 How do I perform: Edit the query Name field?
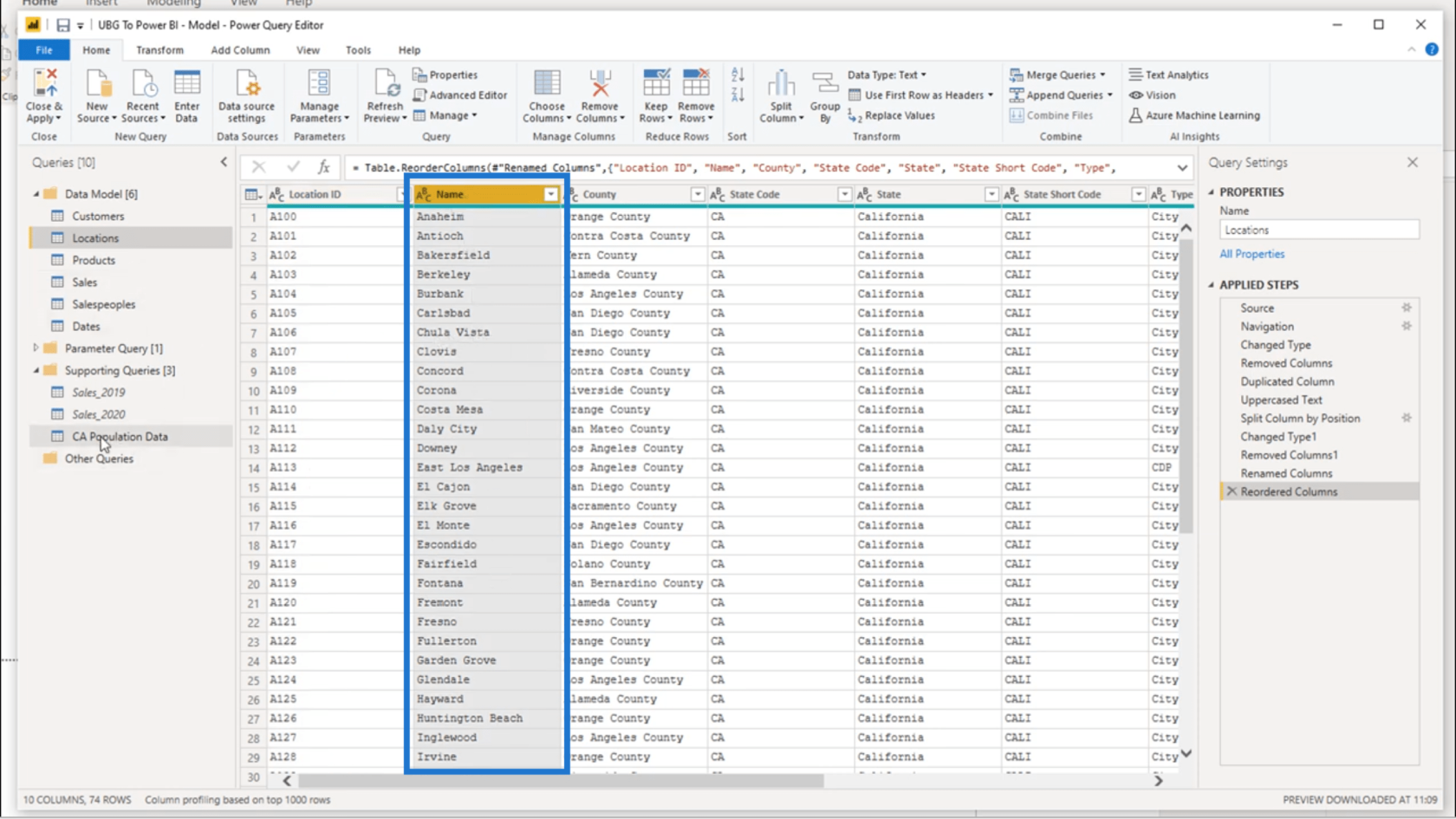pyautogui.click(x=1319, y=230)
